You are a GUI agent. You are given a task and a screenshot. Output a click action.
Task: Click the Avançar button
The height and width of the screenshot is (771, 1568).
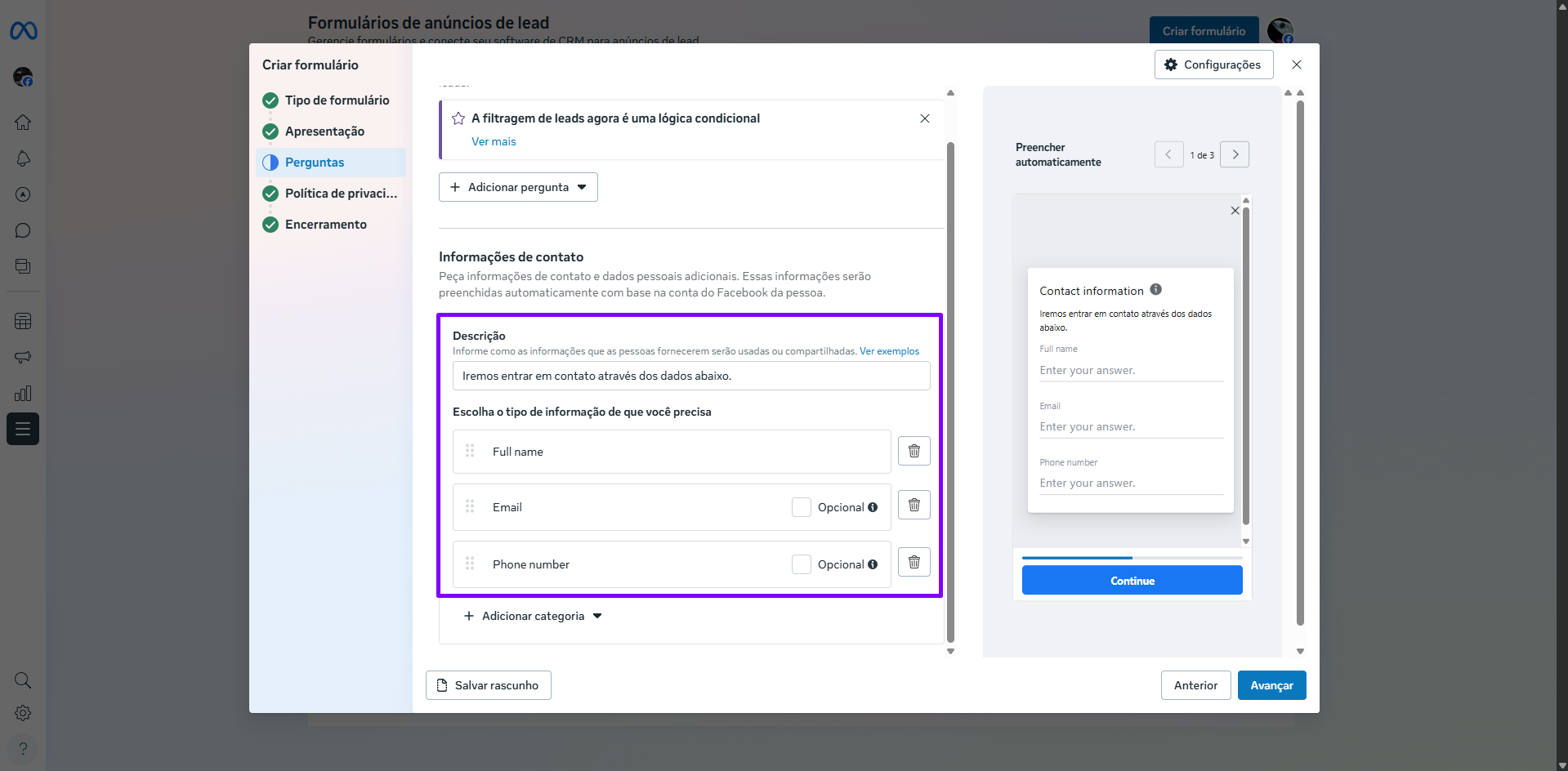pyautogui.click(x=1271, y=685)
